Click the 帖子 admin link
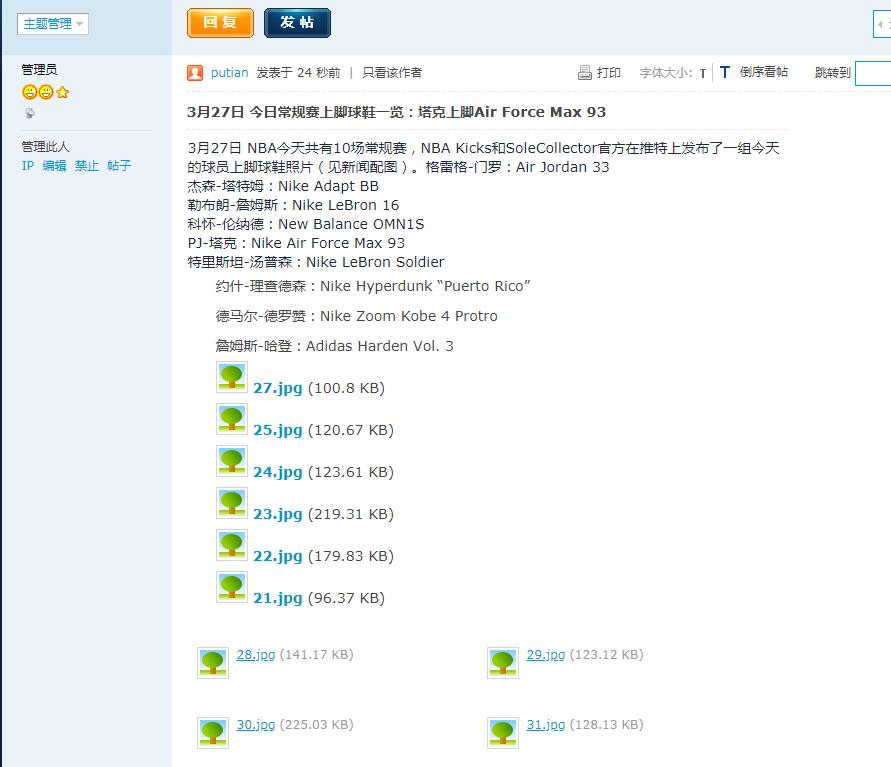 tap(119, 165)
